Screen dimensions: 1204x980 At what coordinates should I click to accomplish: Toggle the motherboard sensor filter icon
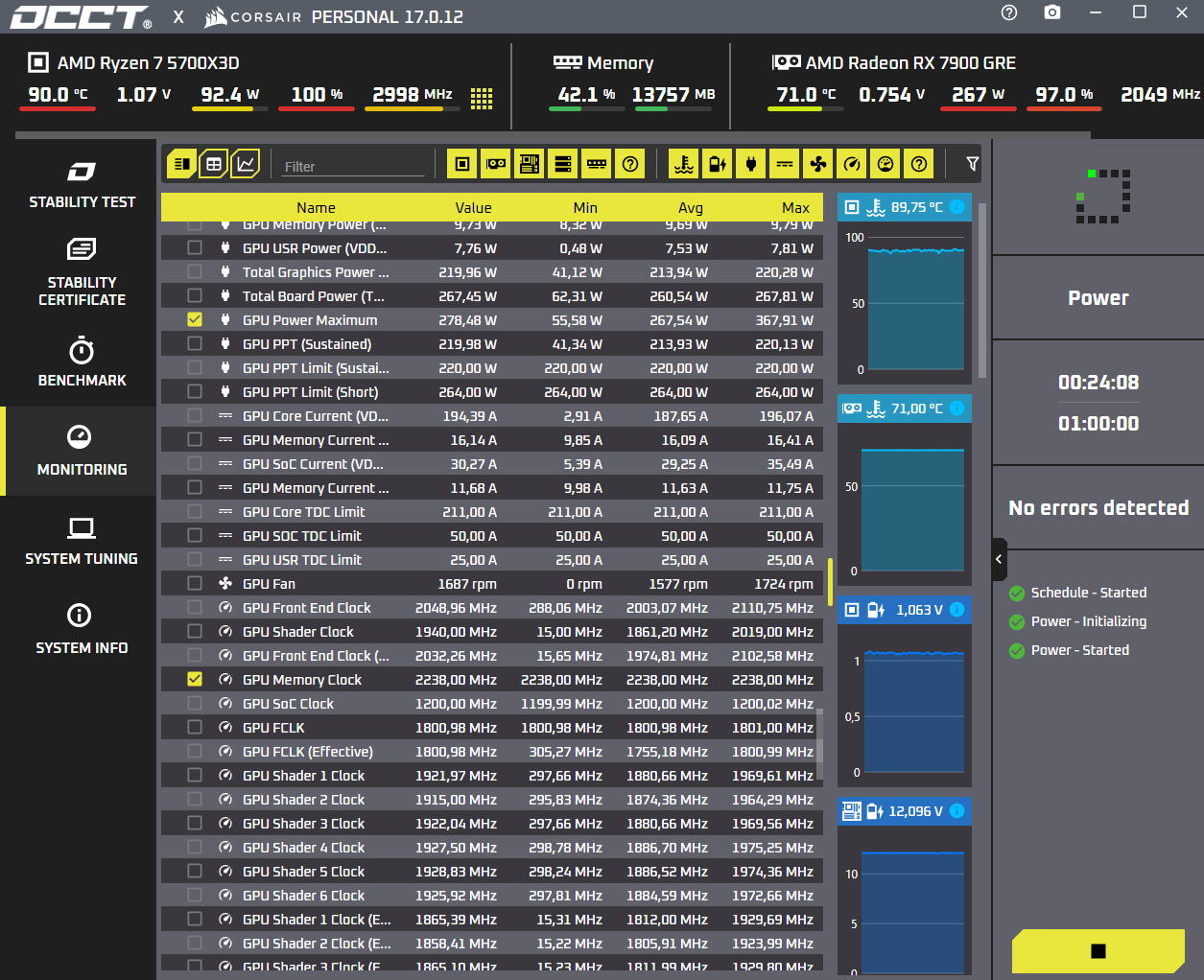[530, 164]
